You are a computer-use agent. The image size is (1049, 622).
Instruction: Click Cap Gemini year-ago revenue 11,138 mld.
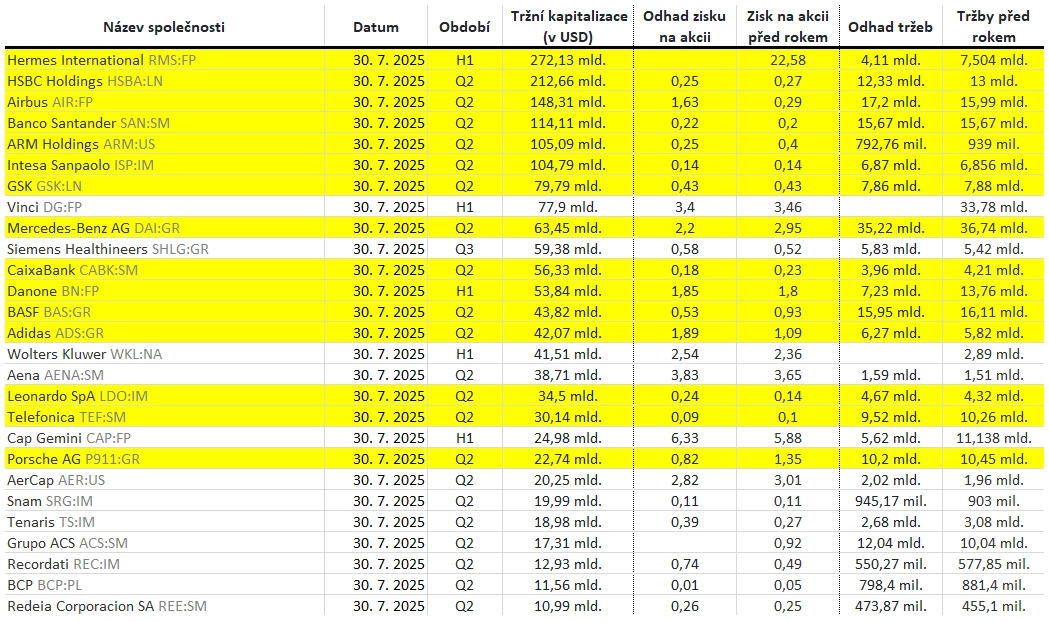pos(993,438)
